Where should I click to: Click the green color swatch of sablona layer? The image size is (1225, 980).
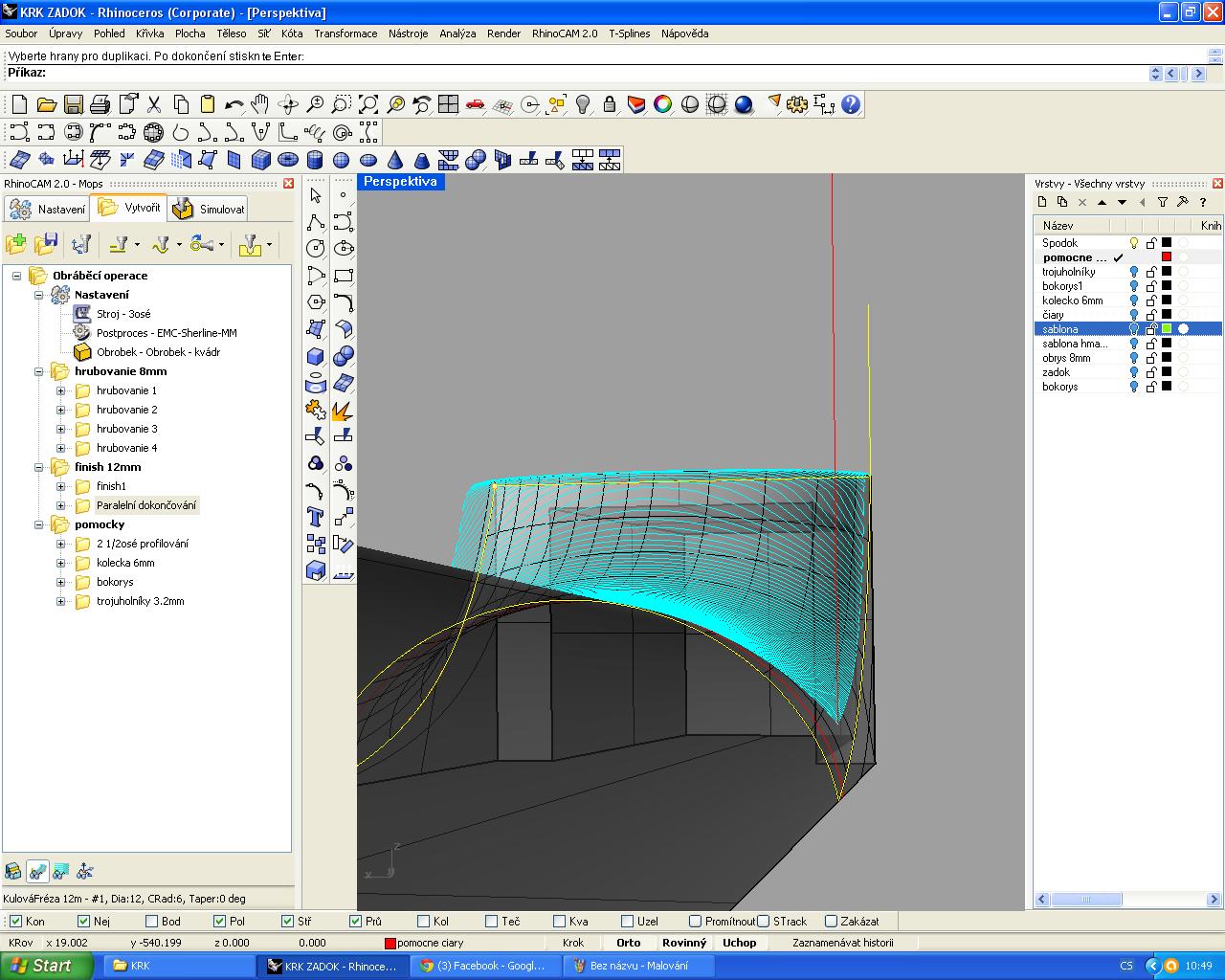click(x=1167, y=329)
